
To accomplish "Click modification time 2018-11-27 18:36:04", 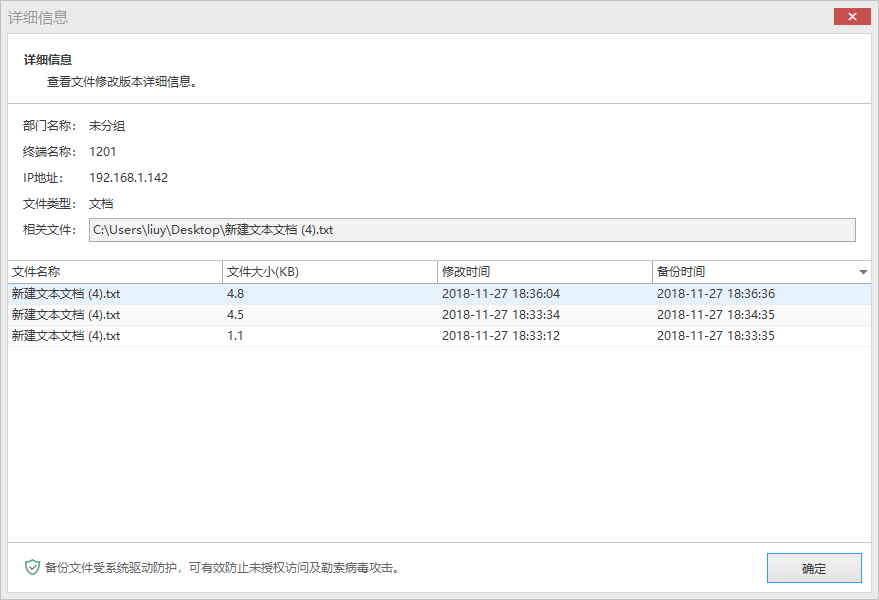I will point(500,294).
